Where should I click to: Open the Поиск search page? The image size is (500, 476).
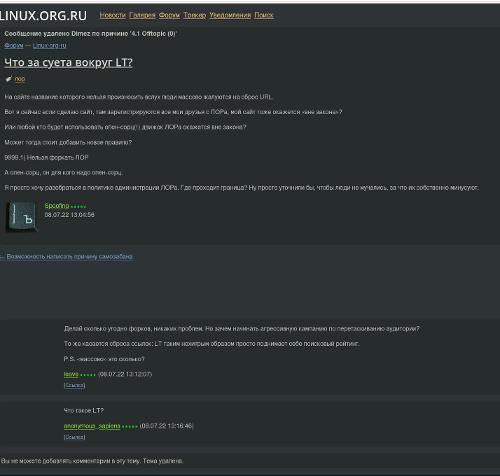[264, 15]
